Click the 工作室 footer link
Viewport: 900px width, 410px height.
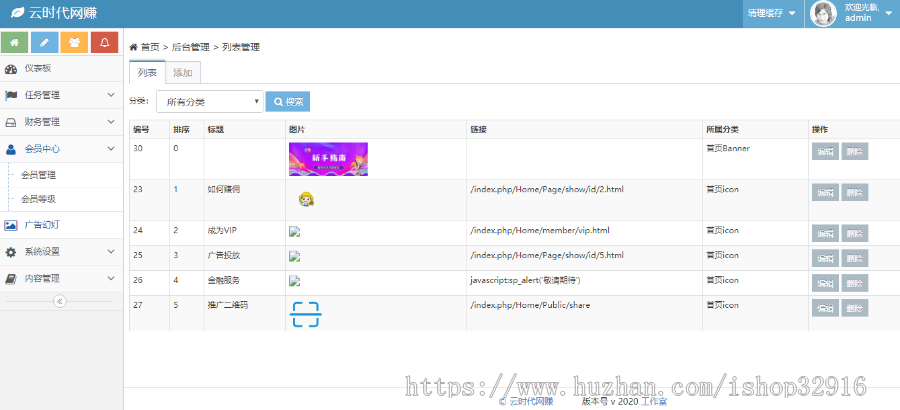pos(654,401)
